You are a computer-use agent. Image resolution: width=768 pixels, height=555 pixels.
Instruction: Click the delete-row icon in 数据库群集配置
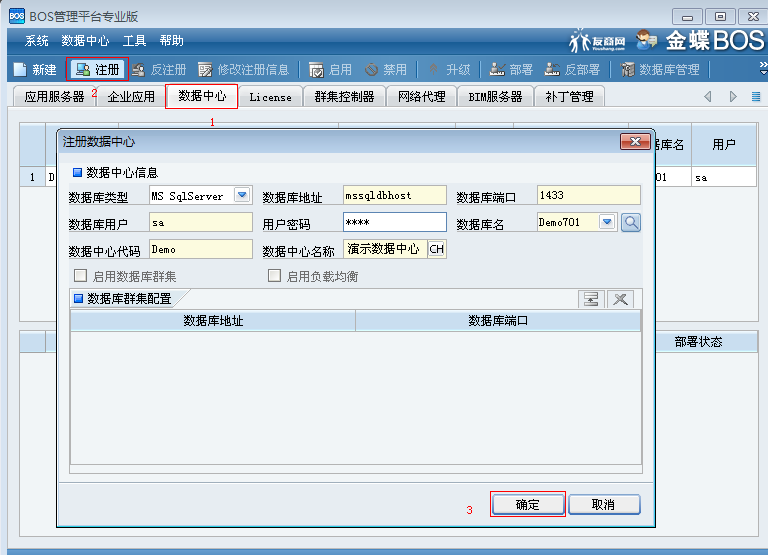pos(620,299)
